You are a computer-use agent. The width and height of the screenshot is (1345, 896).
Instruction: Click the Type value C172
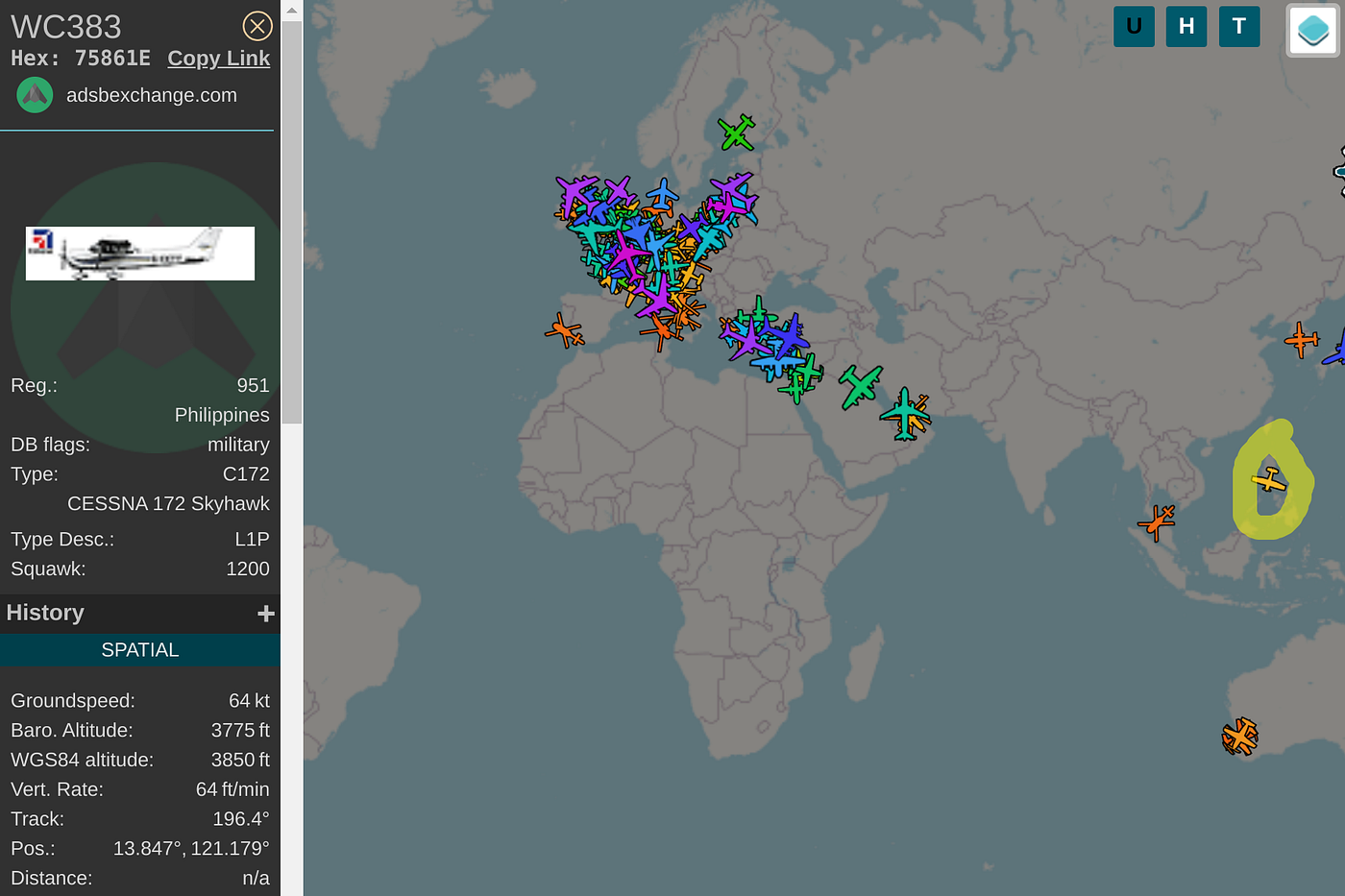(x=246, y=474)
